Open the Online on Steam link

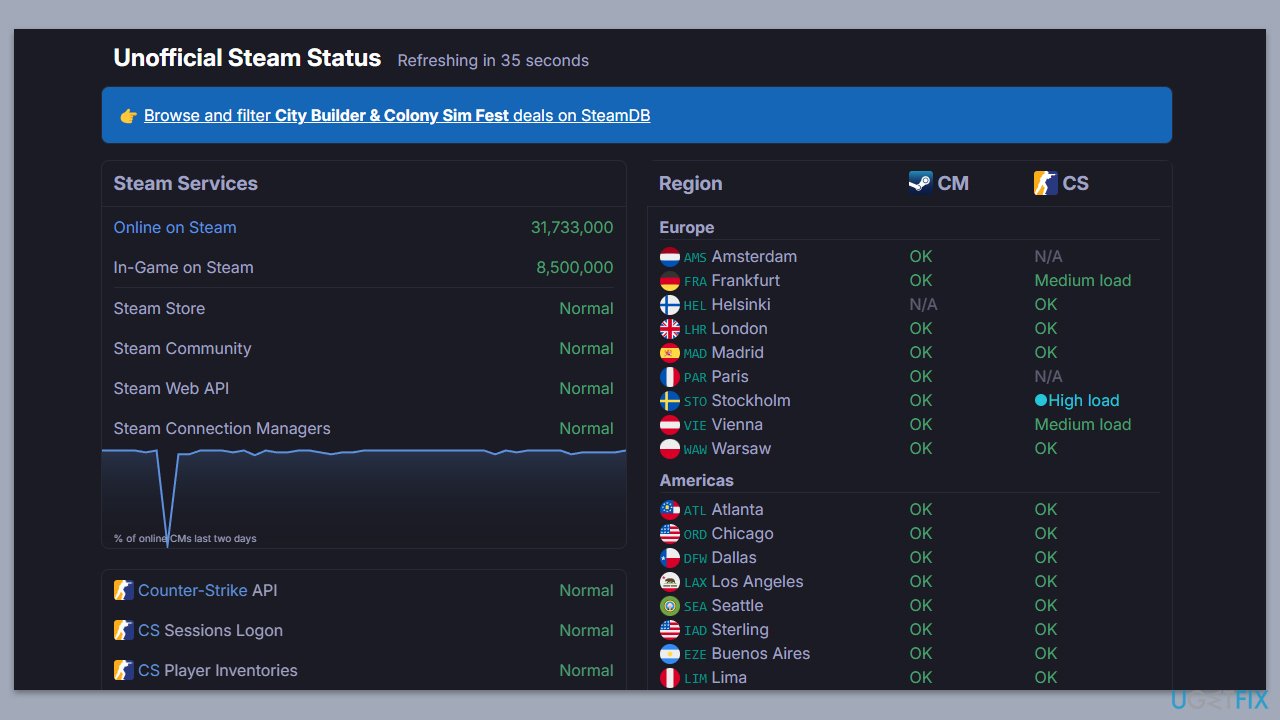pyautogui.click(x=175, y=227)
